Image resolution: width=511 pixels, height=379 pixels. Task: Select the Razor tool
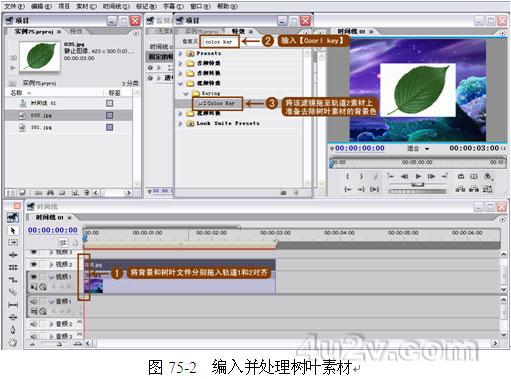13,292
